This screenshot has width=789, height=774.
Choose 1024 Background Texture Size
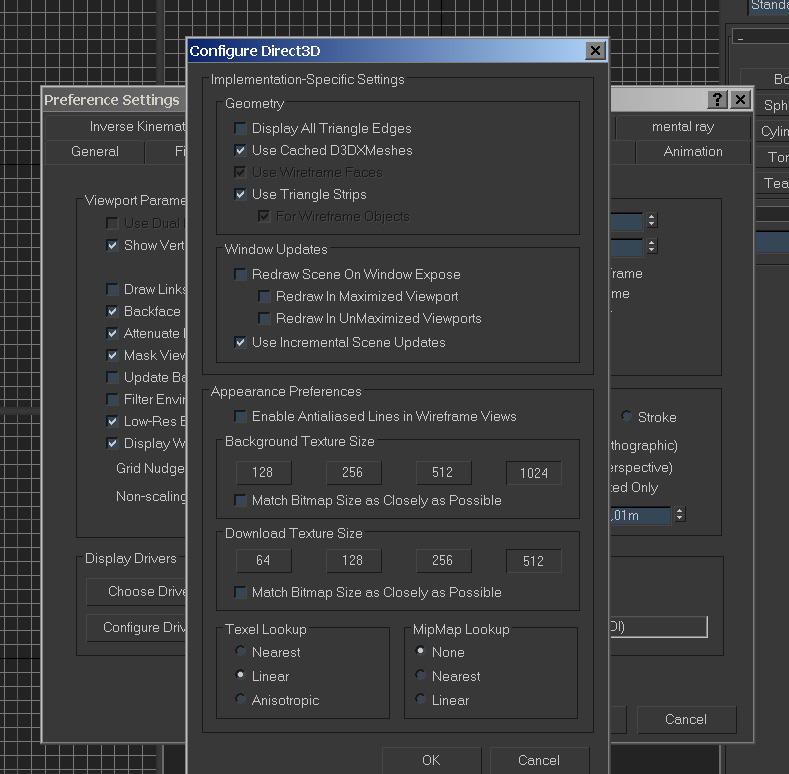[x=533, y=473]
